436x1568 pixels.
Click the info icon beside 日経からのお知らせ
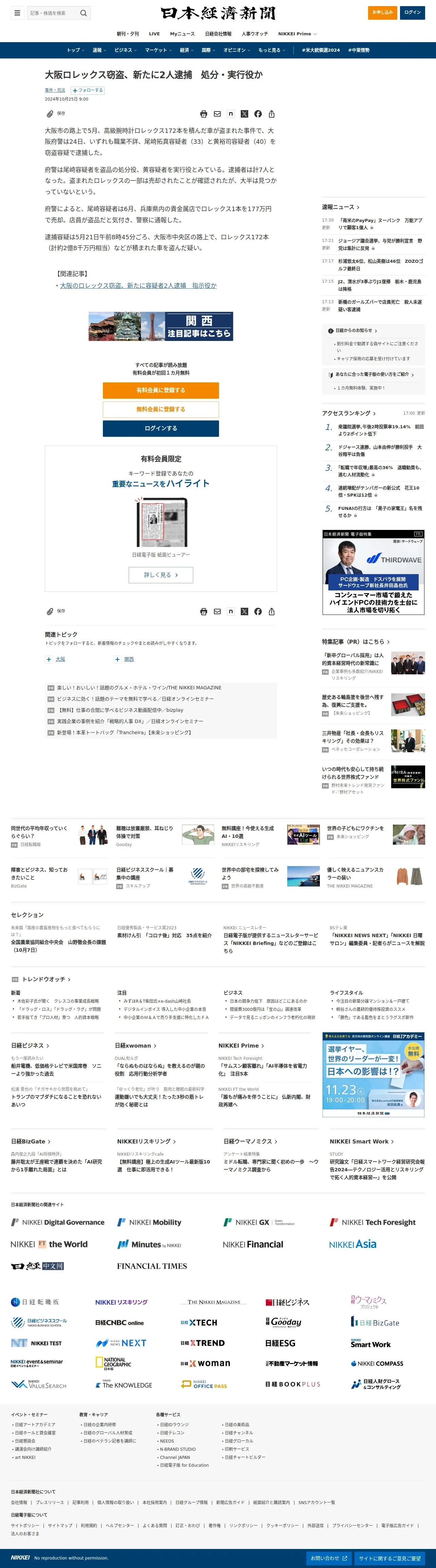pyautogui.click(x=331, y=330)
